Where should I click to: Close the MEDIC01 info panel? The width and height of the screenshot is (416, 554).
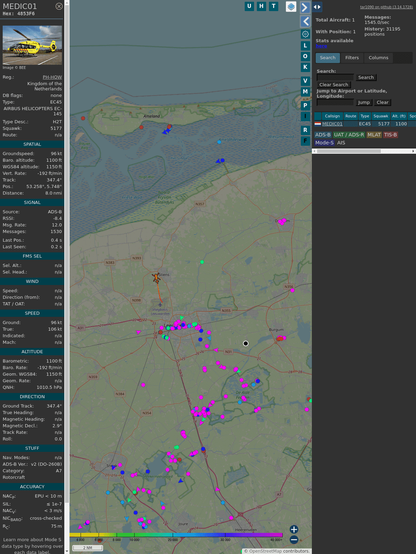[59, 6]
